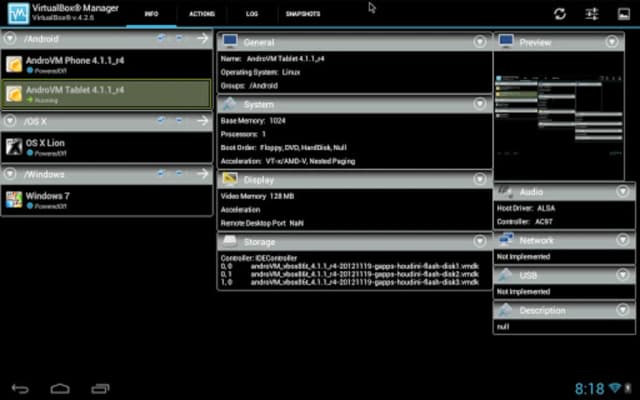640x400 pixels.
Task: Click the minus icon in /Android group header
Action: 179,38
